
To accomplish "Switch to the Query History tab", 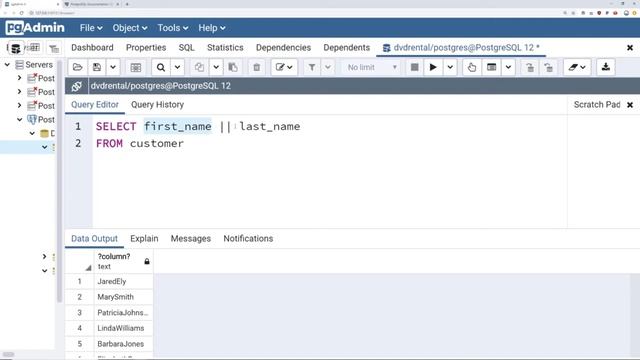I will tap(157, 105).
